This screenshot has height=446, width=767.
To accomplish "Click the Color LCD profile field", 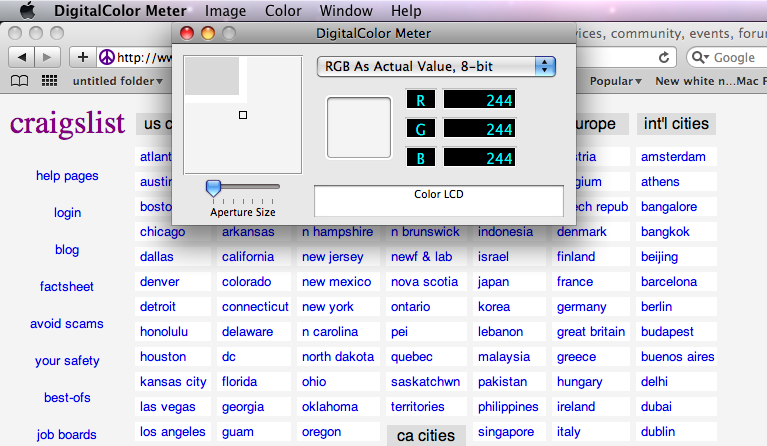I will click(x=439, y=201).
